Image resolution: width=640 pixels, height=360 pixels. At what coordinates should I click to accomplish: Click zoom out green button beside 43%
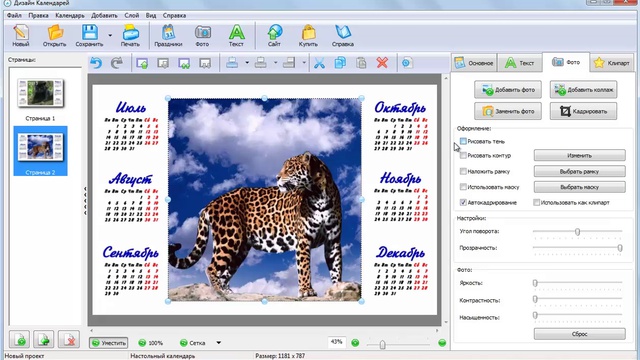pos(355,343)
